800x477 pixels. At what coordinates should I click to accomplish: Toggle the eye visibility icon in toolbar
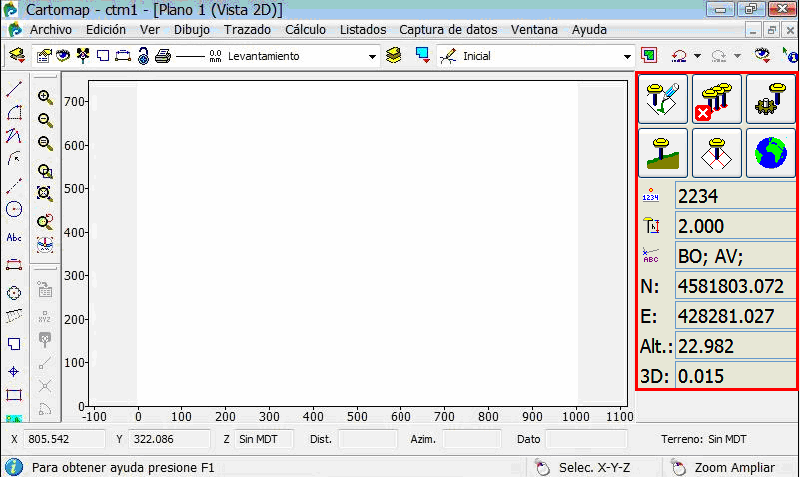click(x=65, y=56)
